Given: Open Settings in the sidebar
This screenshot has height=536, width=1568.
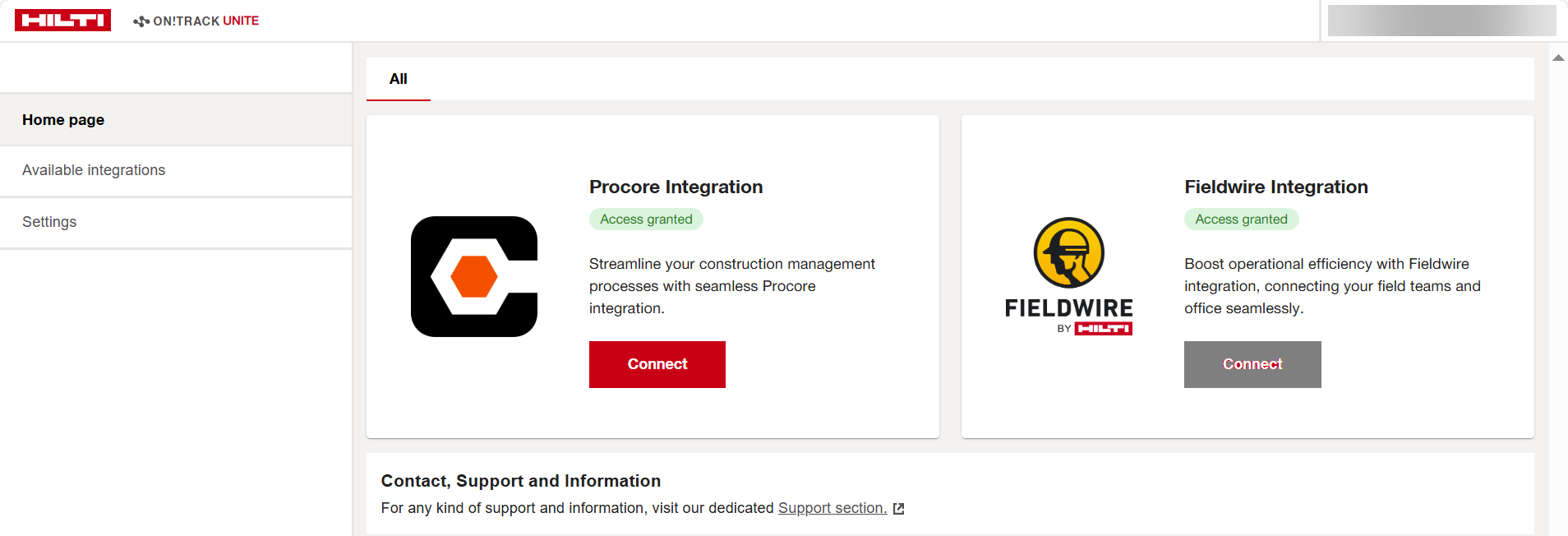Looking at the screenshot, I should [x=176, y=222].
